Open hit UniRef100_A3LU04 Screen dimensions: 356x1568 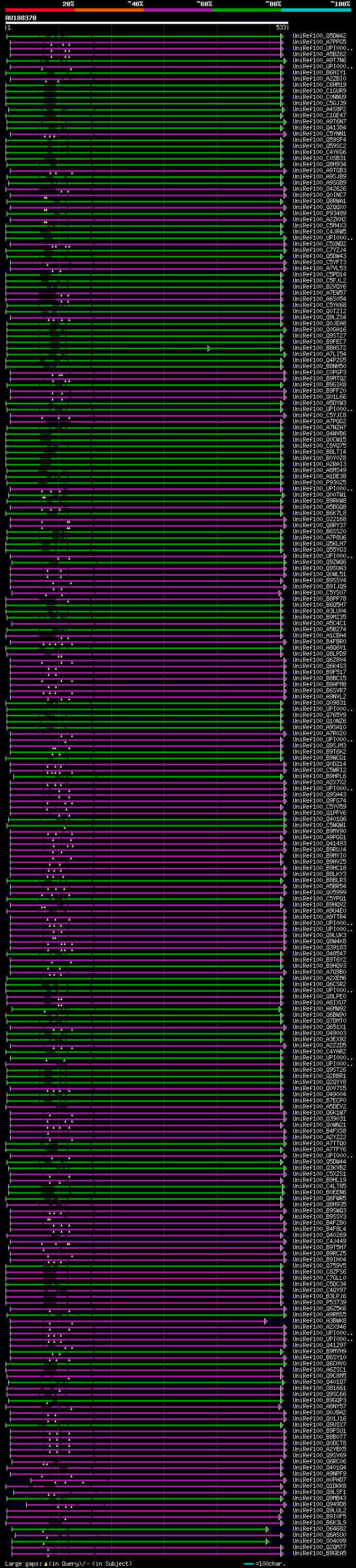pyautogui.click(x=319, y=611)
